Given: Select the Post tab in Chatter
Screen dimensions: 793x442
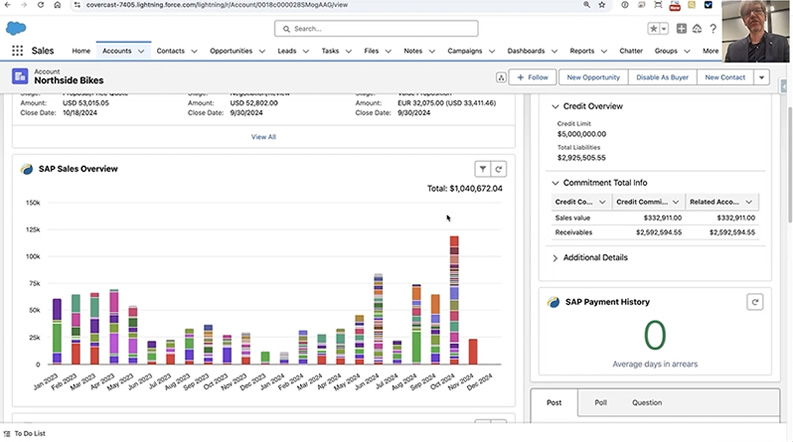Looking at the screenshot, I should pyautogui.click(x=554, y=403).
